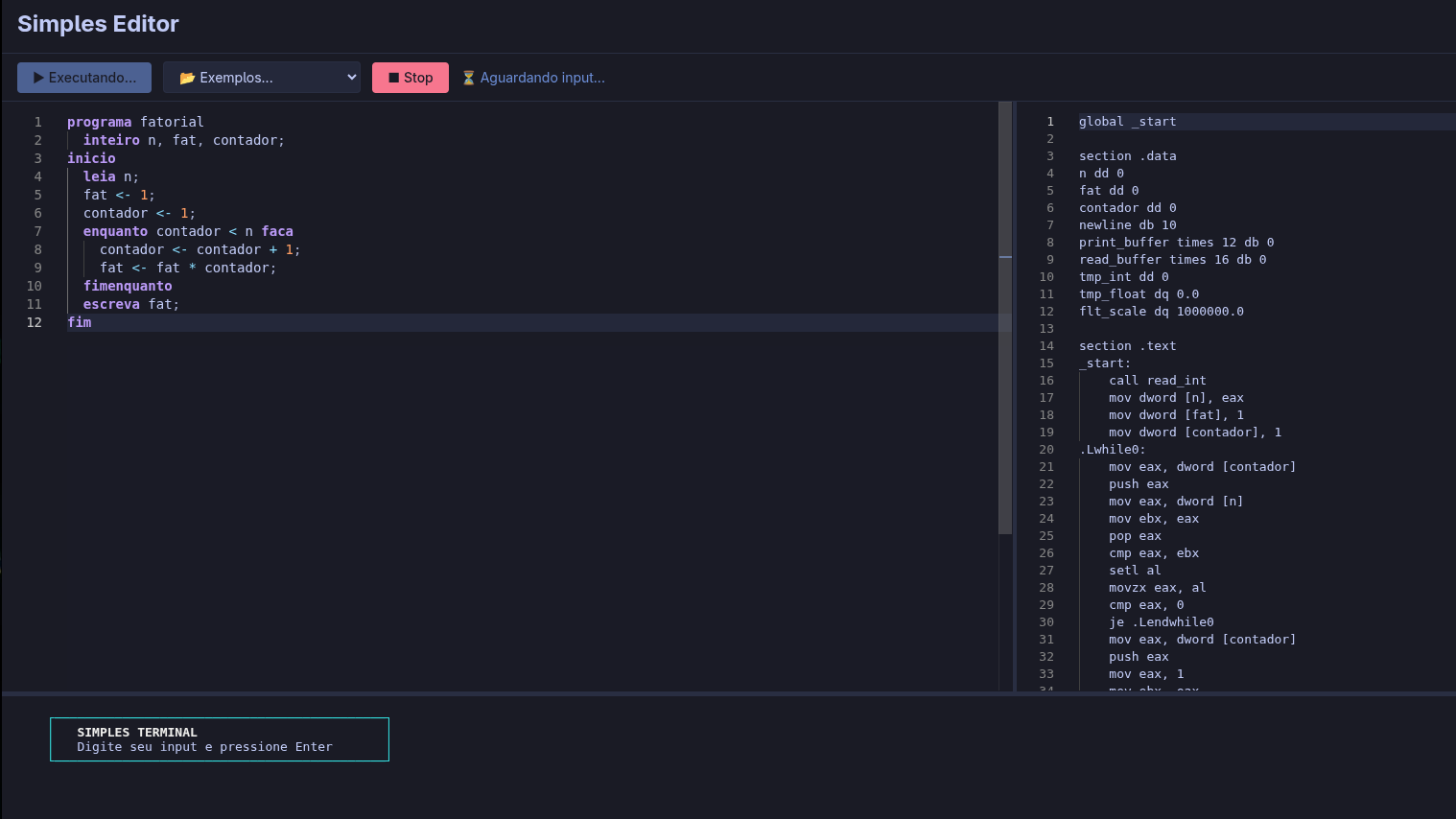The height and width of the screenshot is (819, 1456).
Task: Click 'movzx eax, al' instruction
Action: point(1158,588)
